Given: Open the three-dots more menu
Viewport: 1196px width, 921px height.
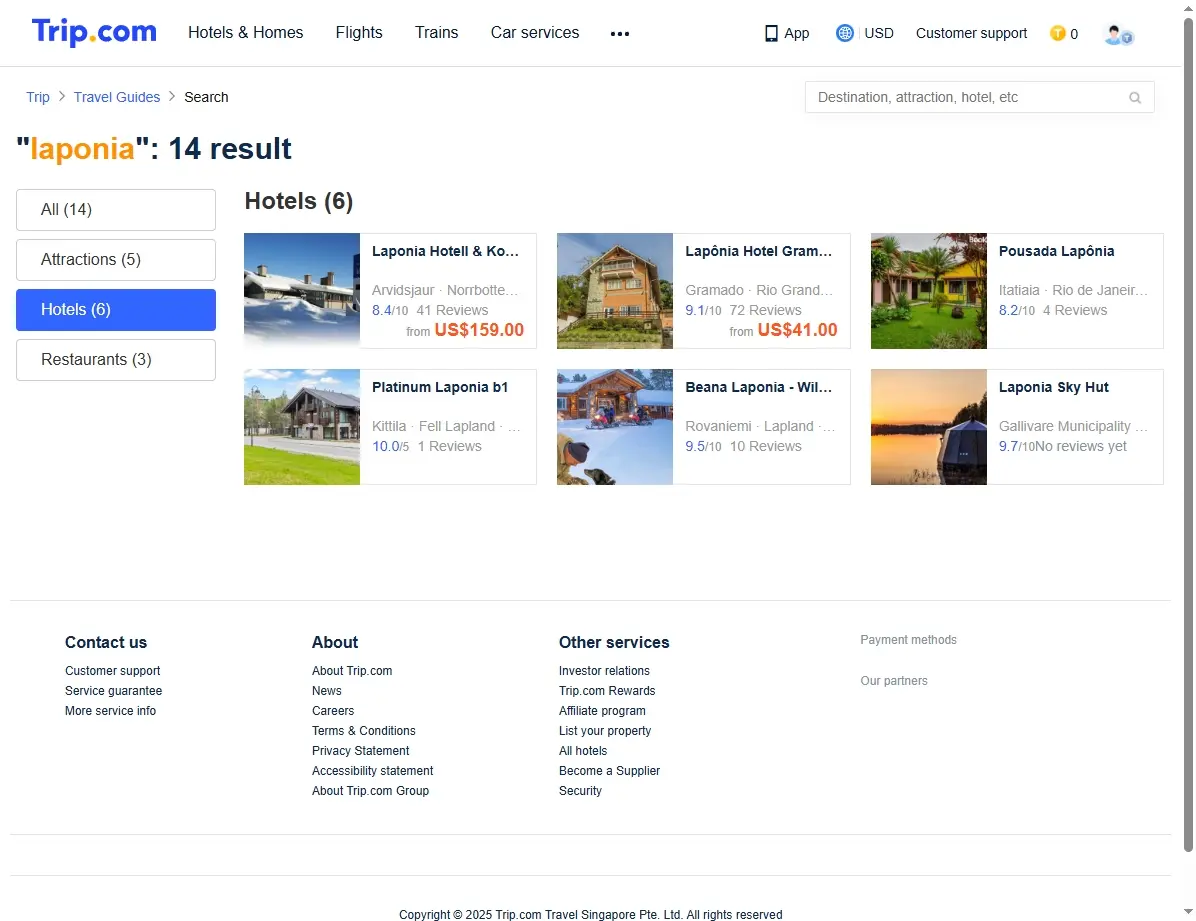Looking at the screenshot, I should (x=619, y=34).
